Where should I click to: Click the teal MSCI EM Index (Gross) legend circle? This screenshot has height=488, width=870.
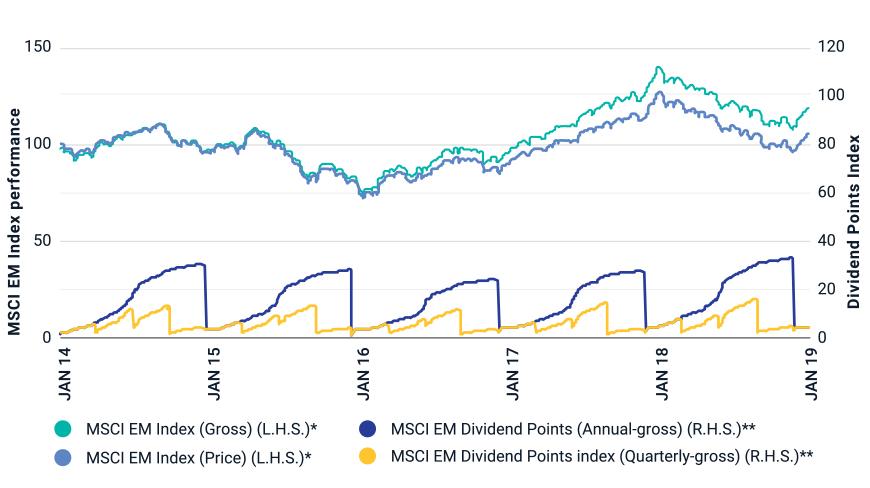coord(62,429)
